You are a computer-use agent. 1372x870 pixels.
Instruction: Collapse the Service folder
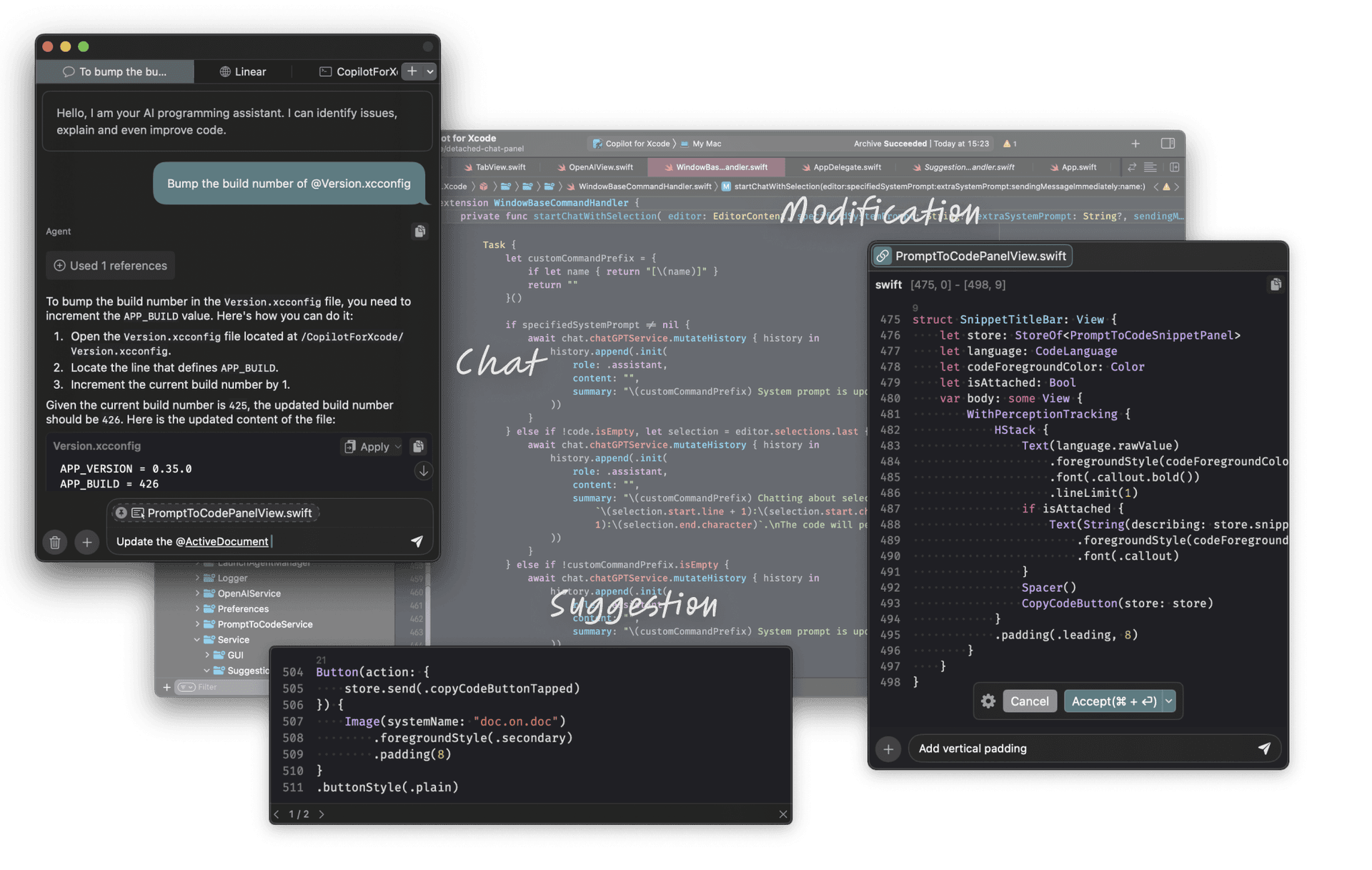(197, 640)
